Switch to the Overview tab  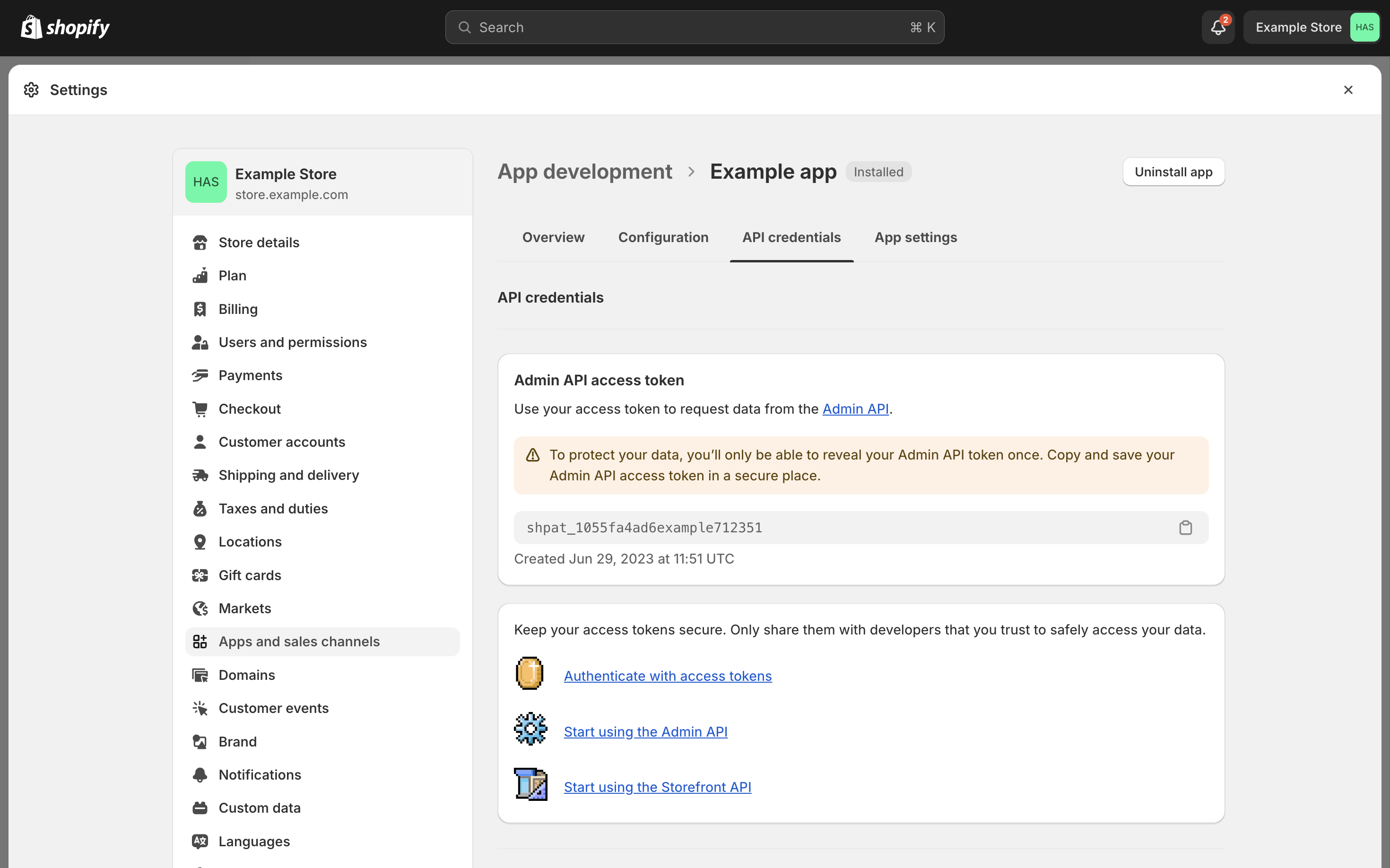[554, 237]
